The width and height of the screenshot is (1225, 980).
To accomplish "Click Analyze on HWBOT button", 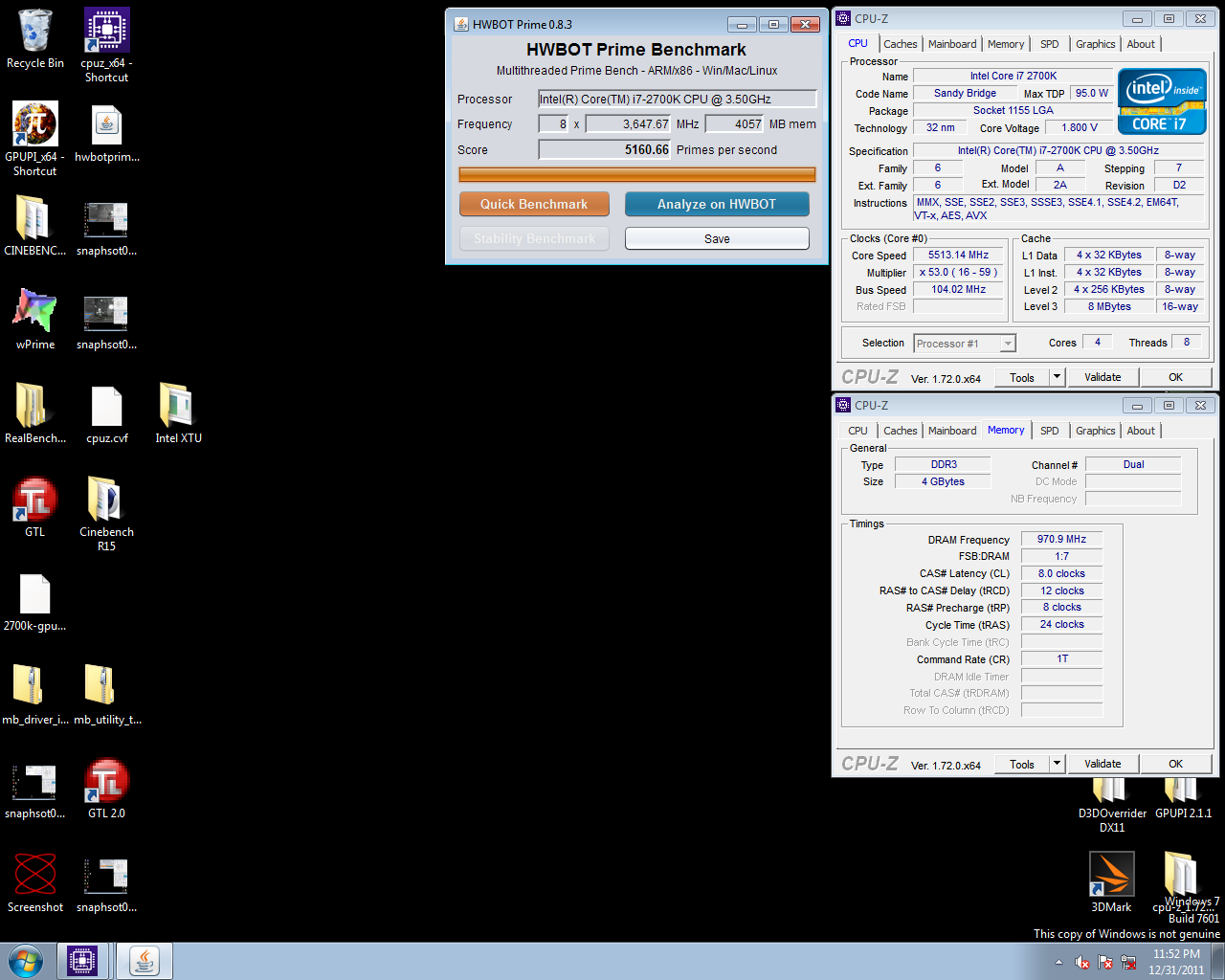I will [717, 204].
